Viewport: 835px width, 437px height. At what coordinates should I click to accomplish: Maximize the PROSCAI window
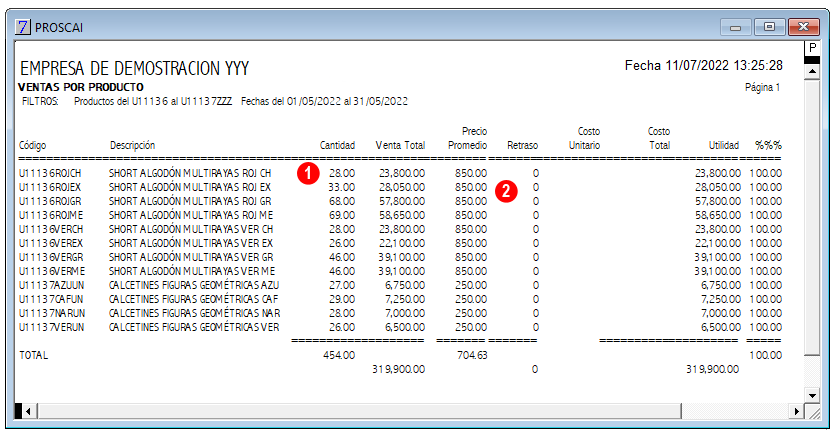point(769,27)
